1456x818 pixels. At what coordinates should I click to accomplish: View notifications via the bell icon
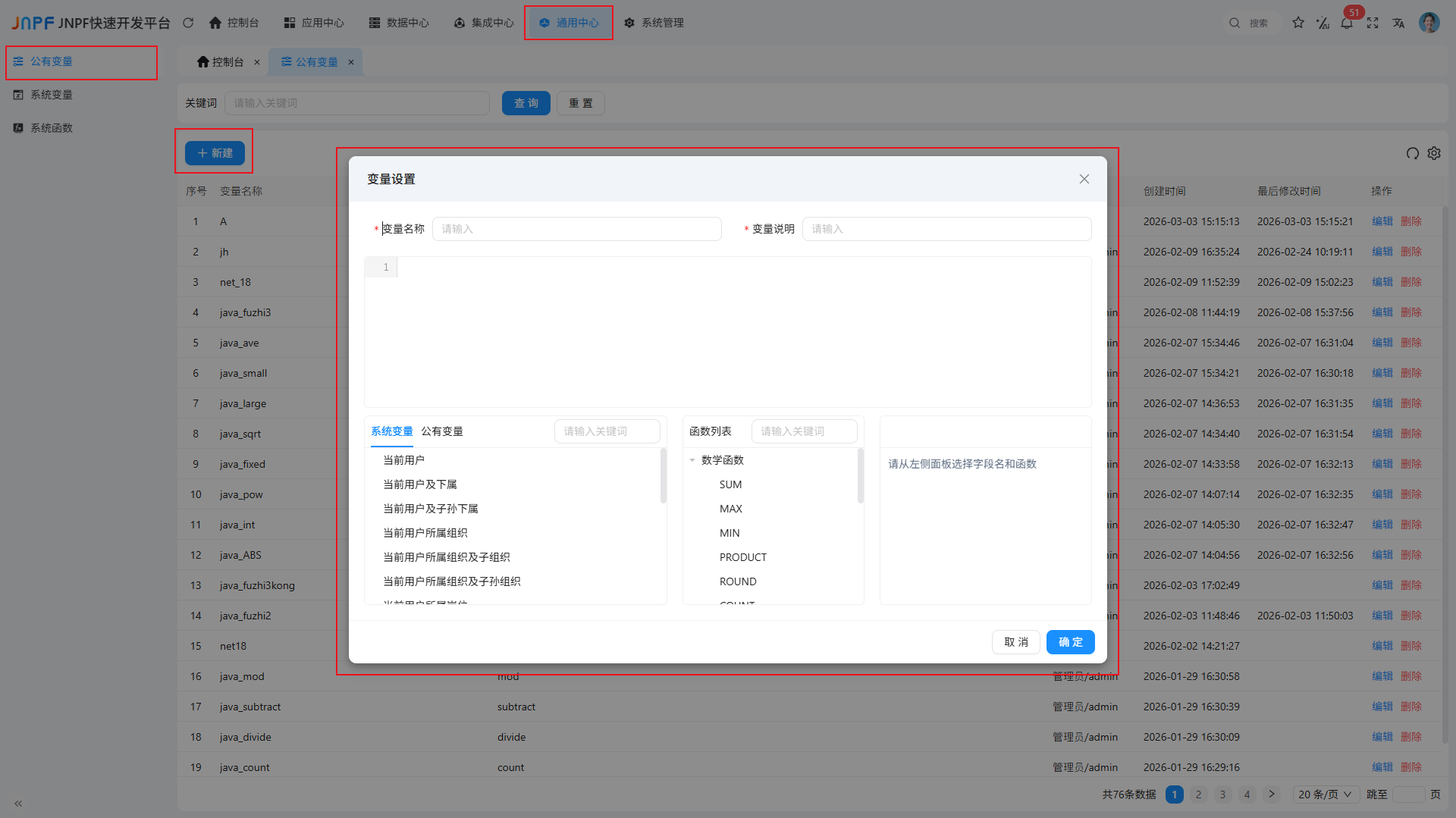click(x=1348, y=23)
